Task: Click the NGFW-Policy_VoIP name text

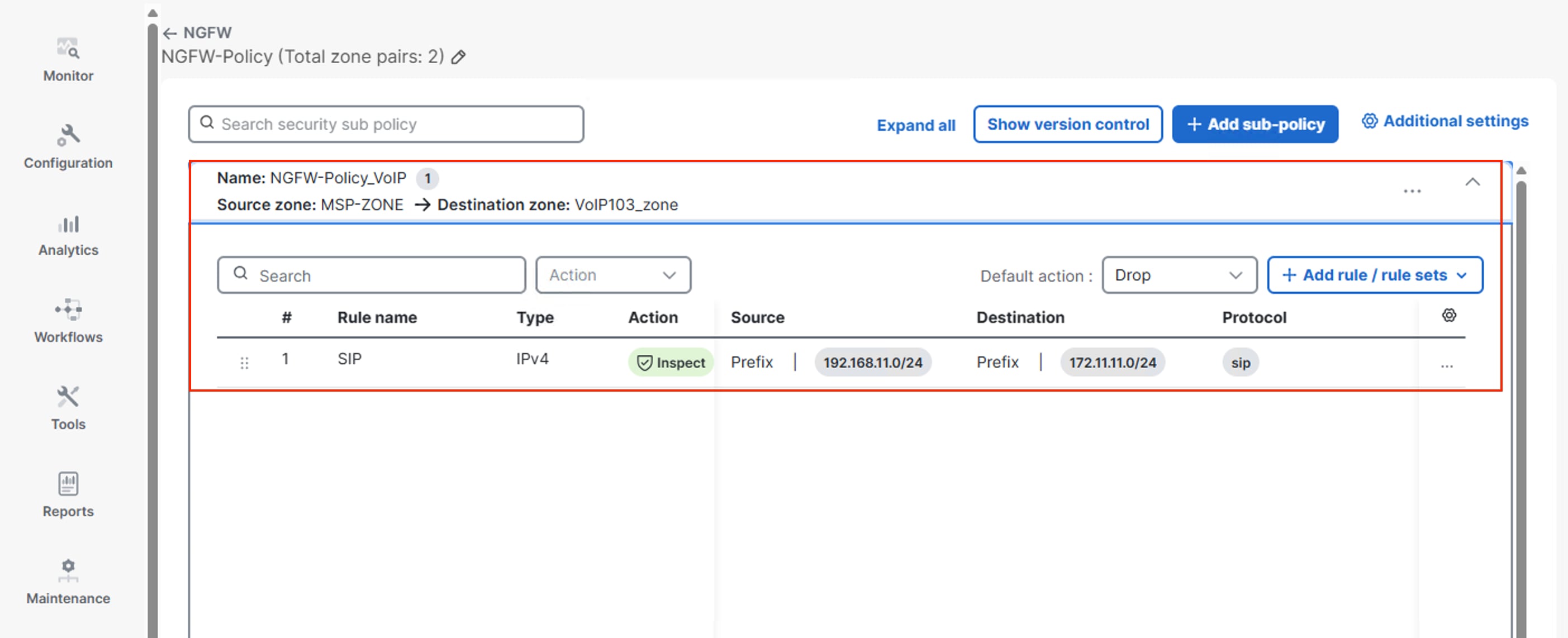Action: click(338, 178)
